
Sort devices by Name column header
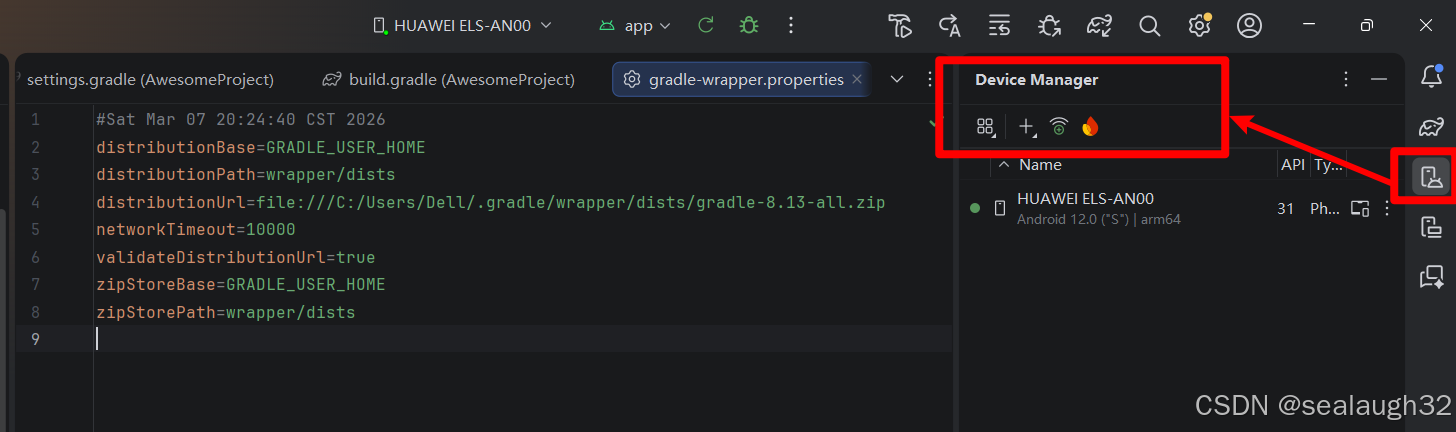(x=1040, y=165)
